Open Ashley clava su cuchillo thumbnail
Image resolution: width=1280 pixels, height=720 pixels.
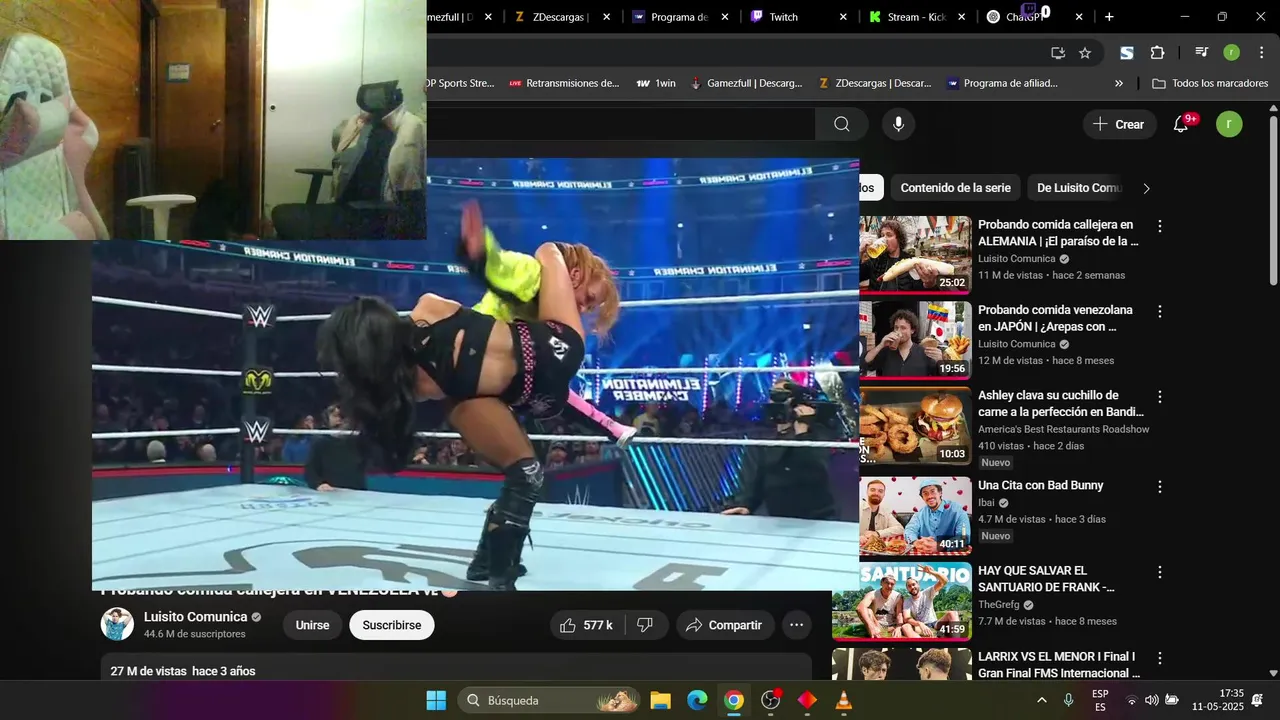[x=916, y=424]
